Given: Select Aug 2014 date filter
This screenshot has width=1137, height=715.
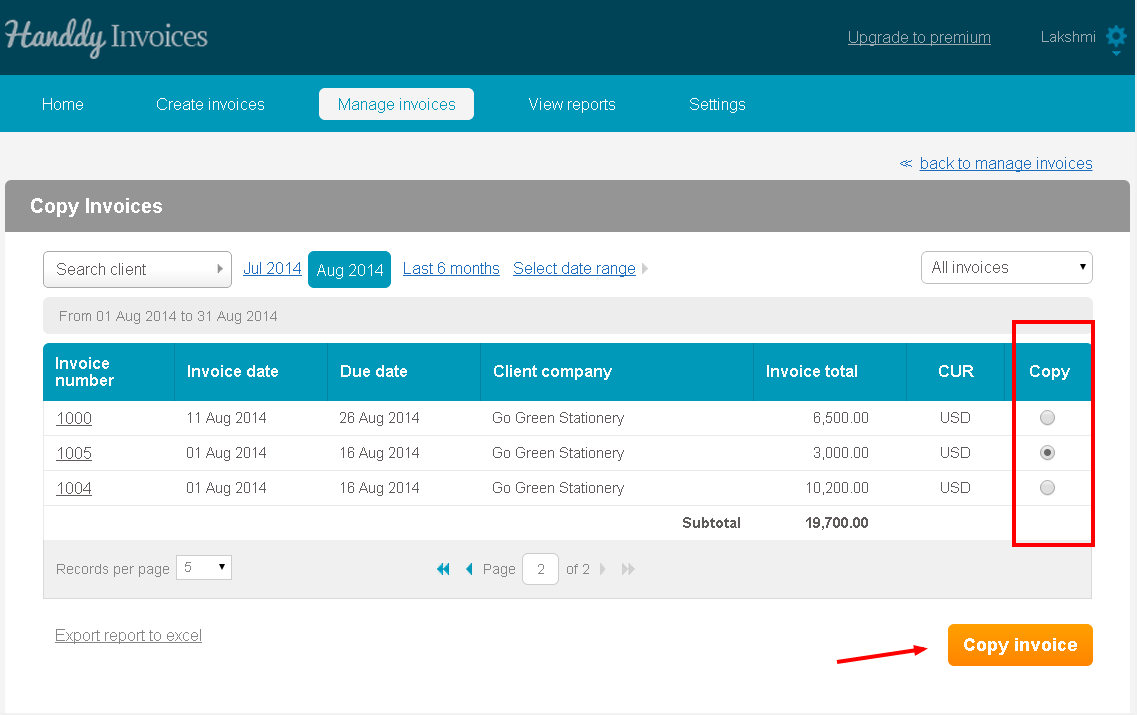Looking at the screenshot, I should point(350,270).
